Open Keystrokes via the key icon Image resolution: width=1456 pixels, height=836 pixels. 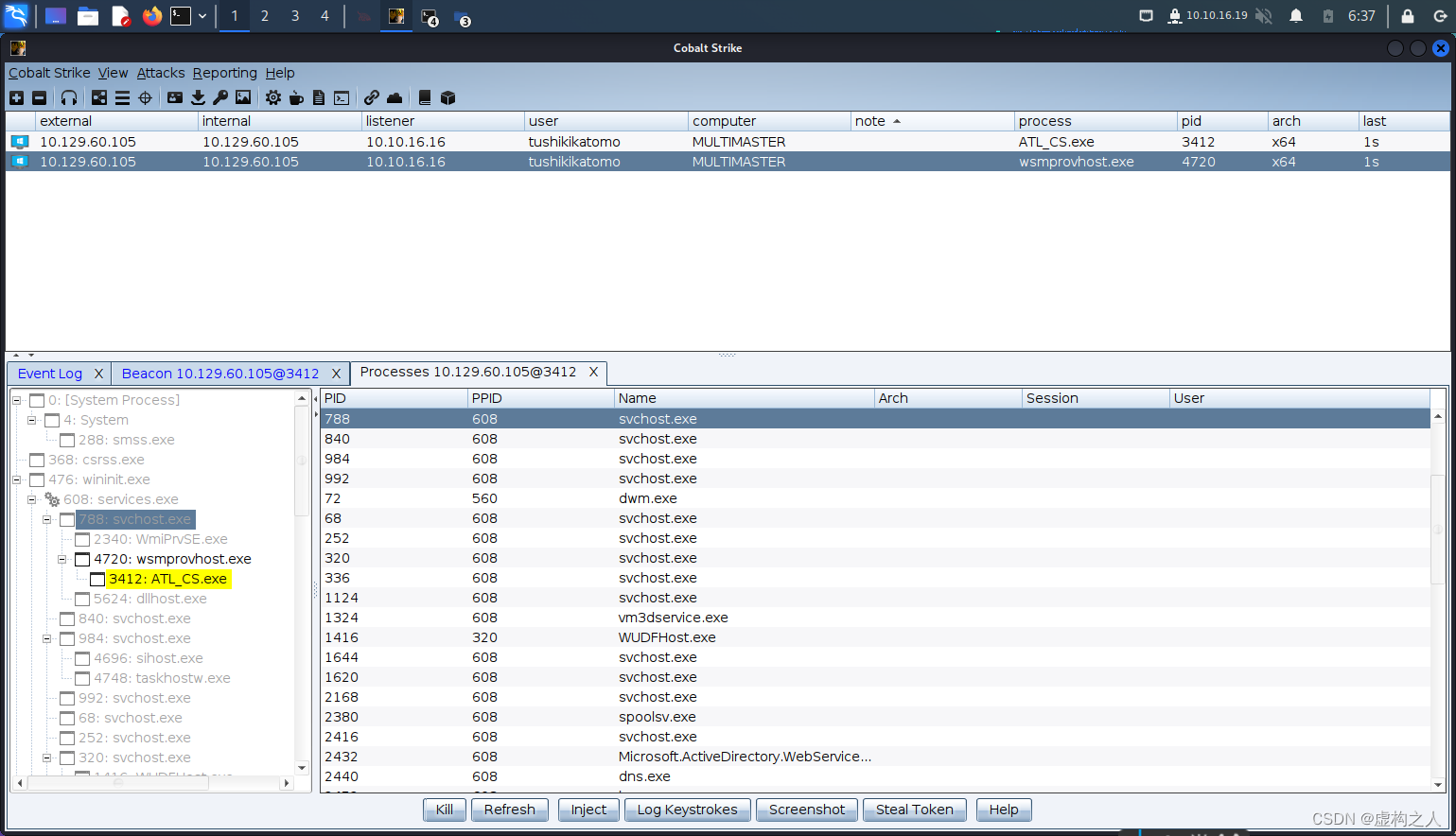pos(220,97)
